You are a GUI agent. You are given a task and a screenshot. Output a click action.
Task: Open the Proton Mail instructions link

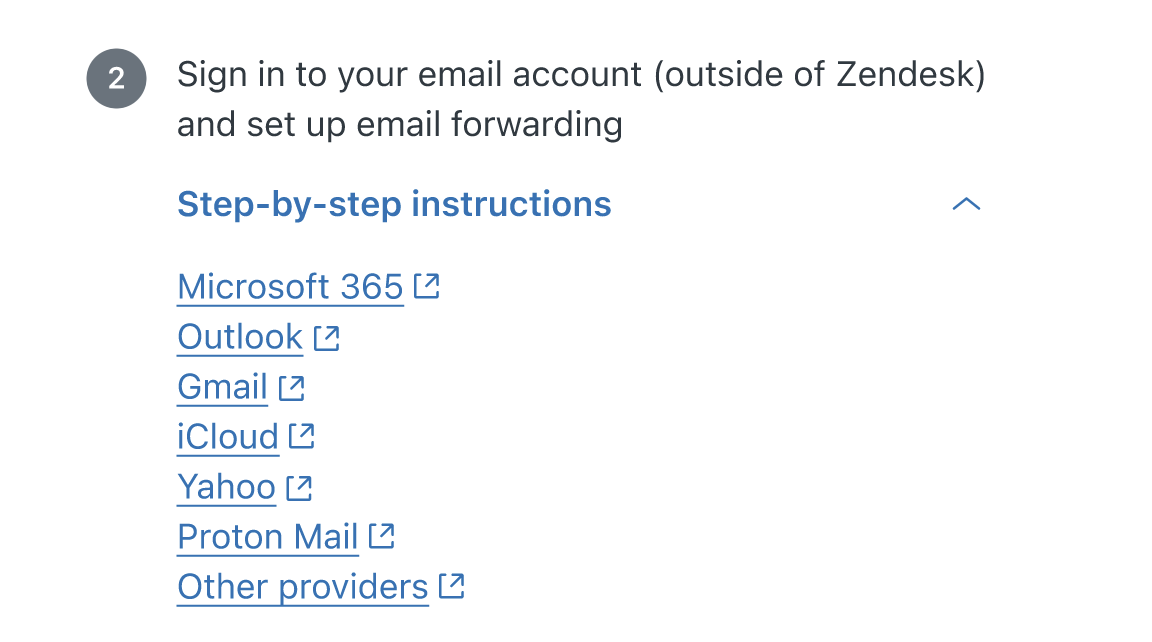pos(268,537)
